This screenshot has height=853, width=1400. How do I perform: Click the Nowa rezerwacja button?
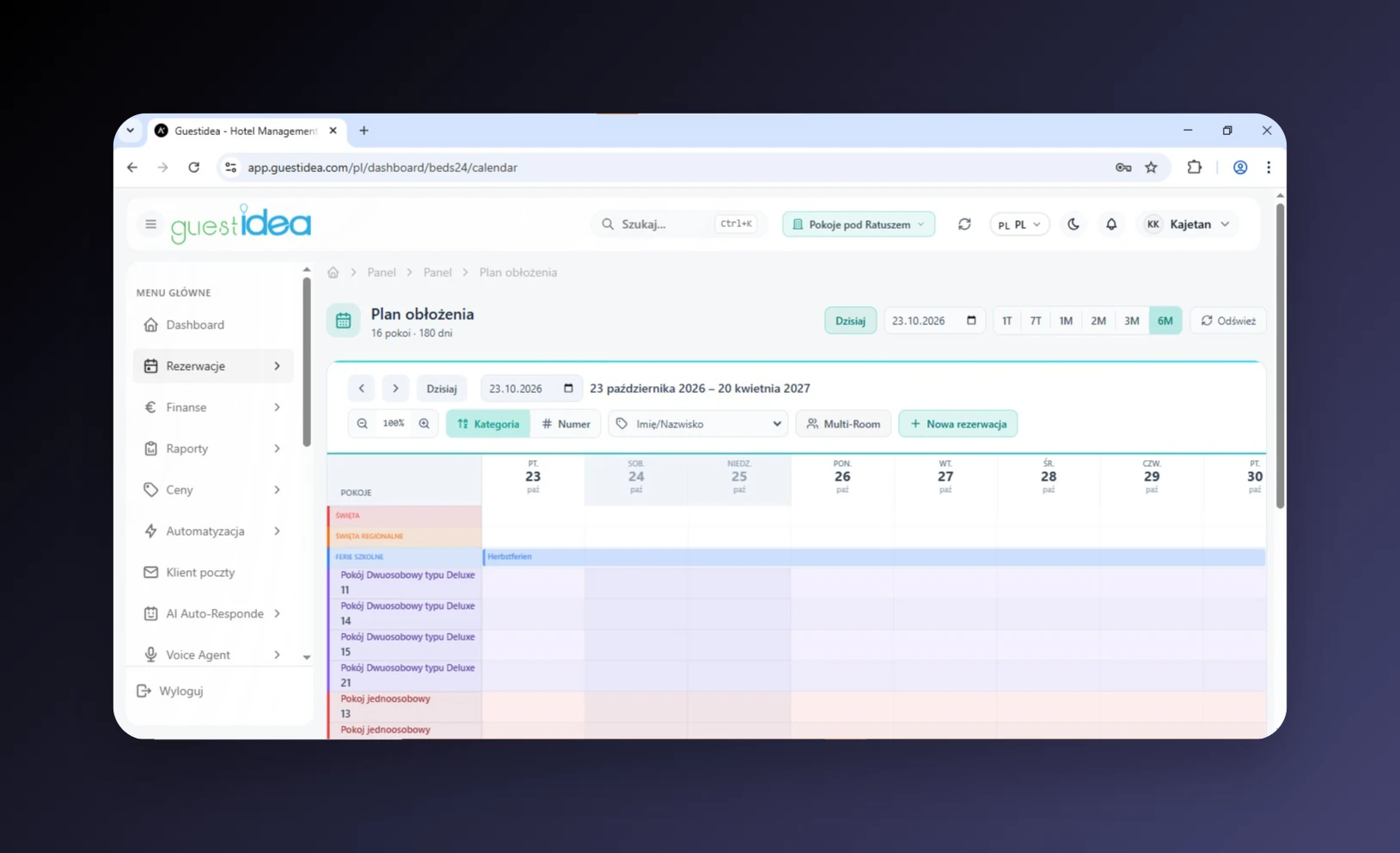958,424
